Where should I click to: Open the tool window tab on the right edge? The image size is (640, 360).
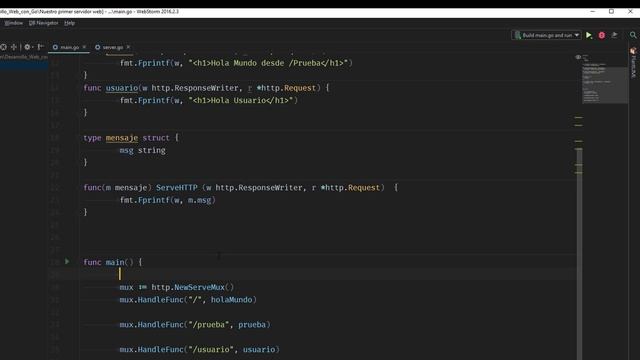pyautogui.click(x=633, y=62)
